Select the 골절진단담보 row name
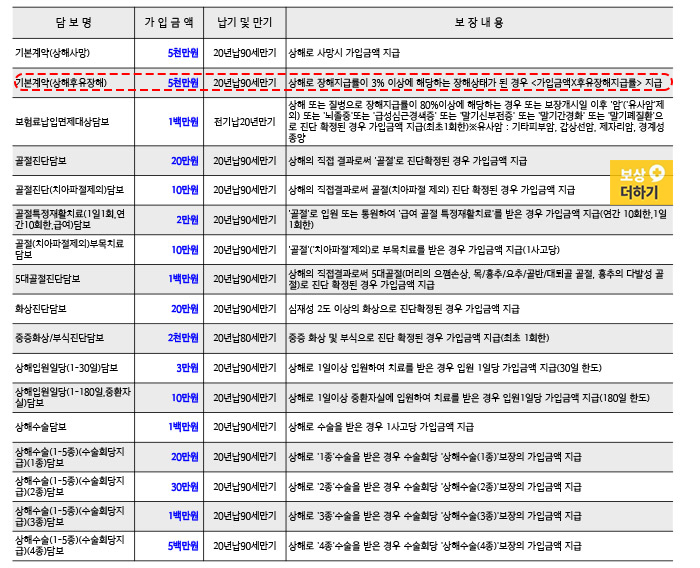The width and height of the screenshot is (700, 568). (44, 161)
